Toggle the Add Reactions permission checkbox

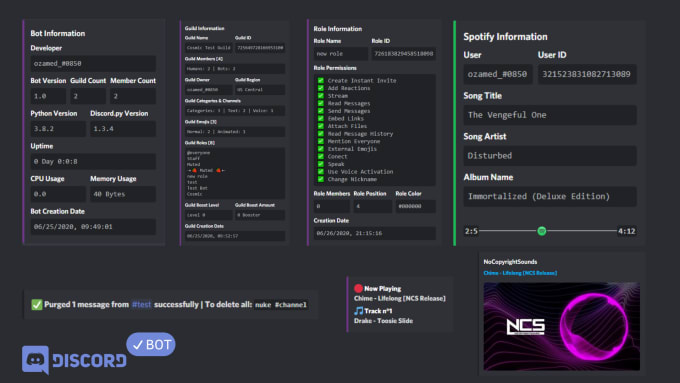point(320,88)
